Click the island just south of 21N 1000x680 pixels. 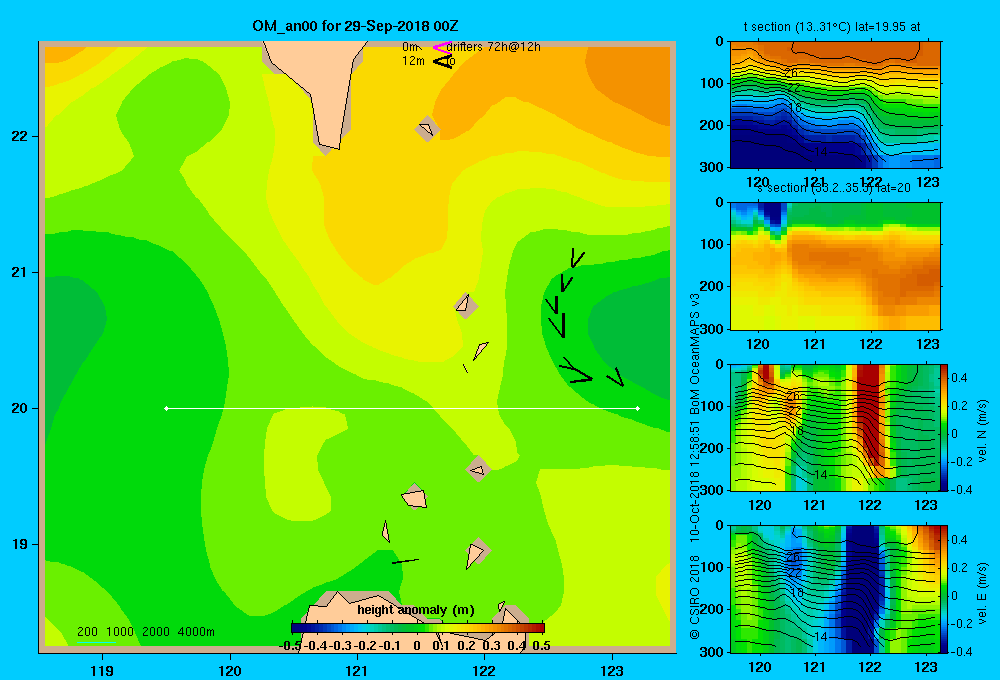coord(465,306)
